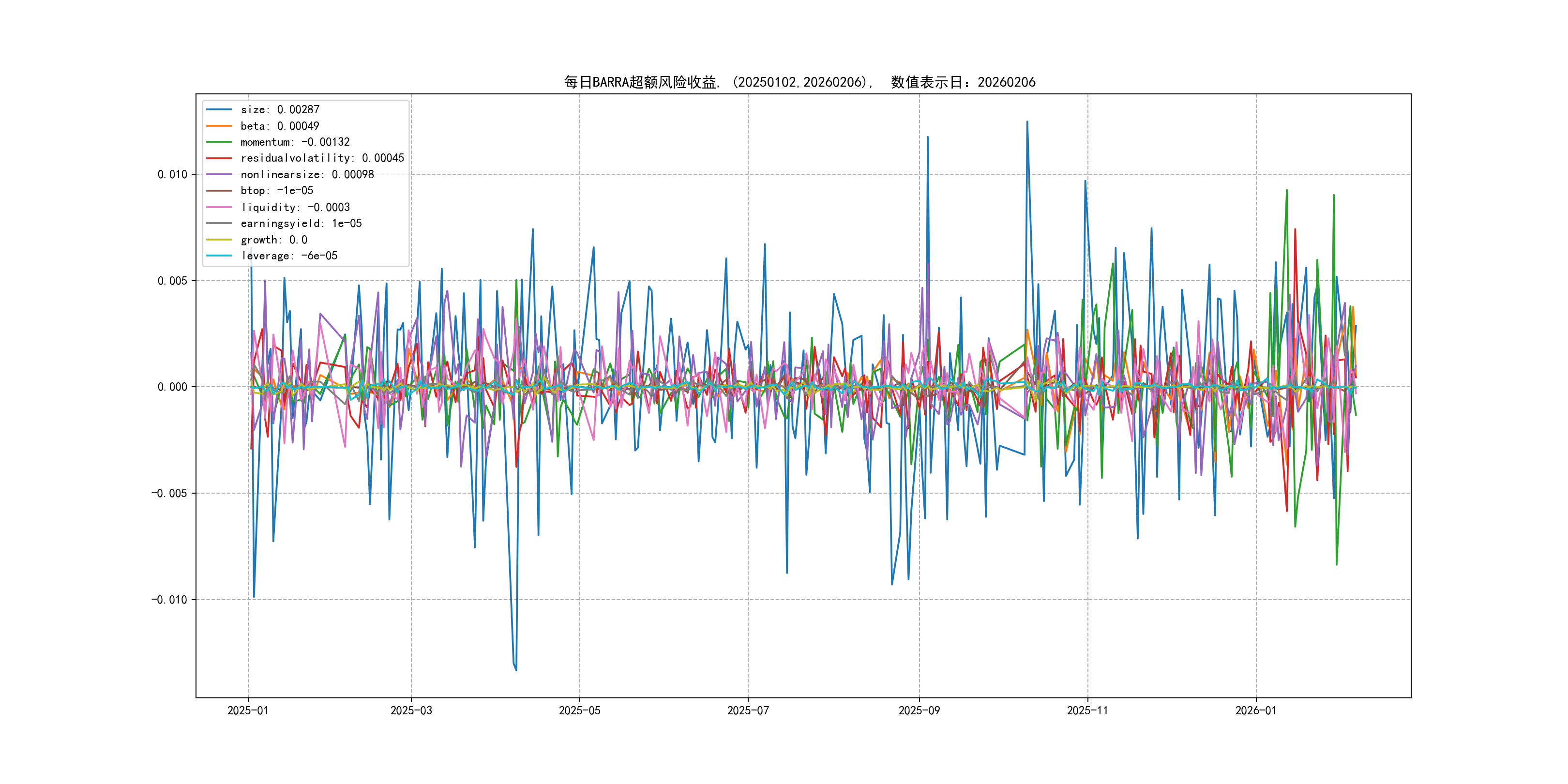Click the 2025-05 x-axis tick label
Viewport: 1568px width, 784px height.
[579, 710]
